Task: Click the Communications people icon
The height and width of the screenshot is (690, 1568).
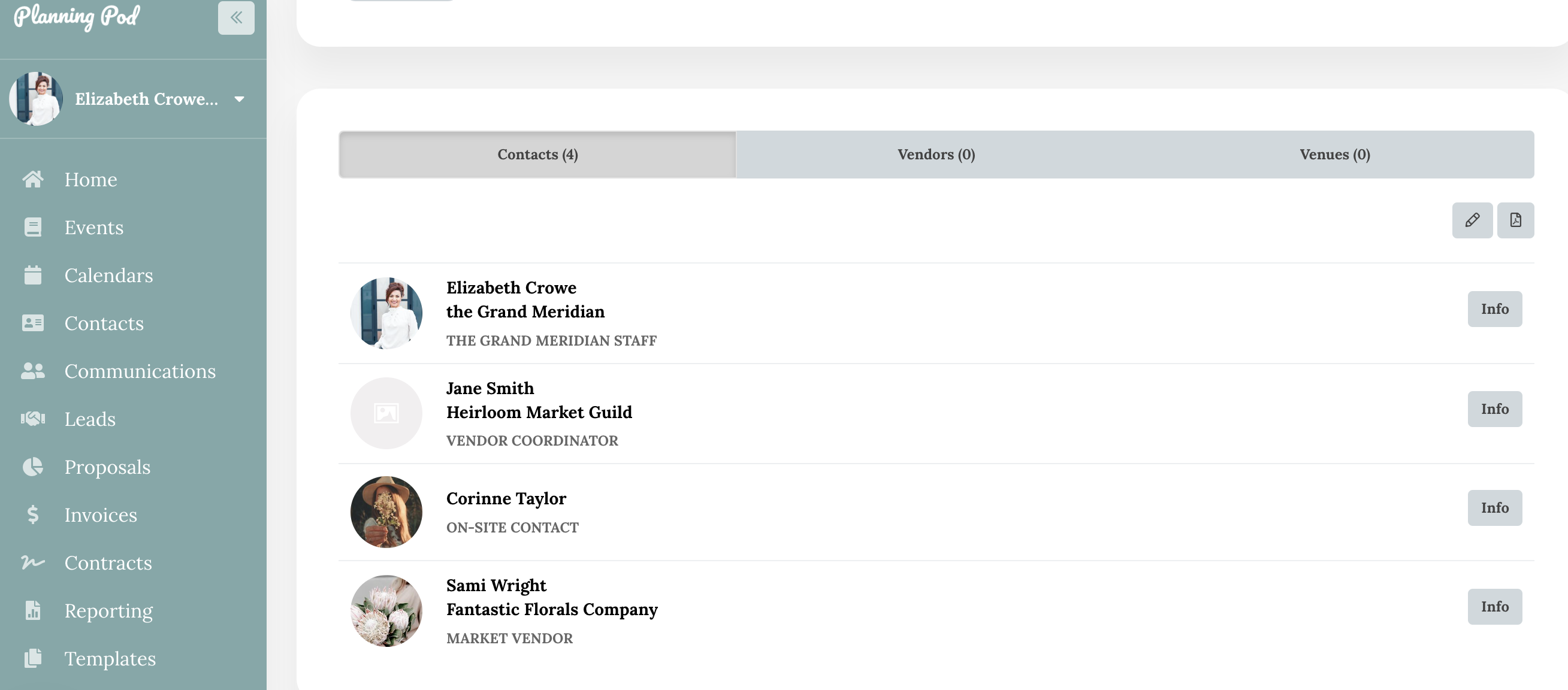Action: click(33, 371)
